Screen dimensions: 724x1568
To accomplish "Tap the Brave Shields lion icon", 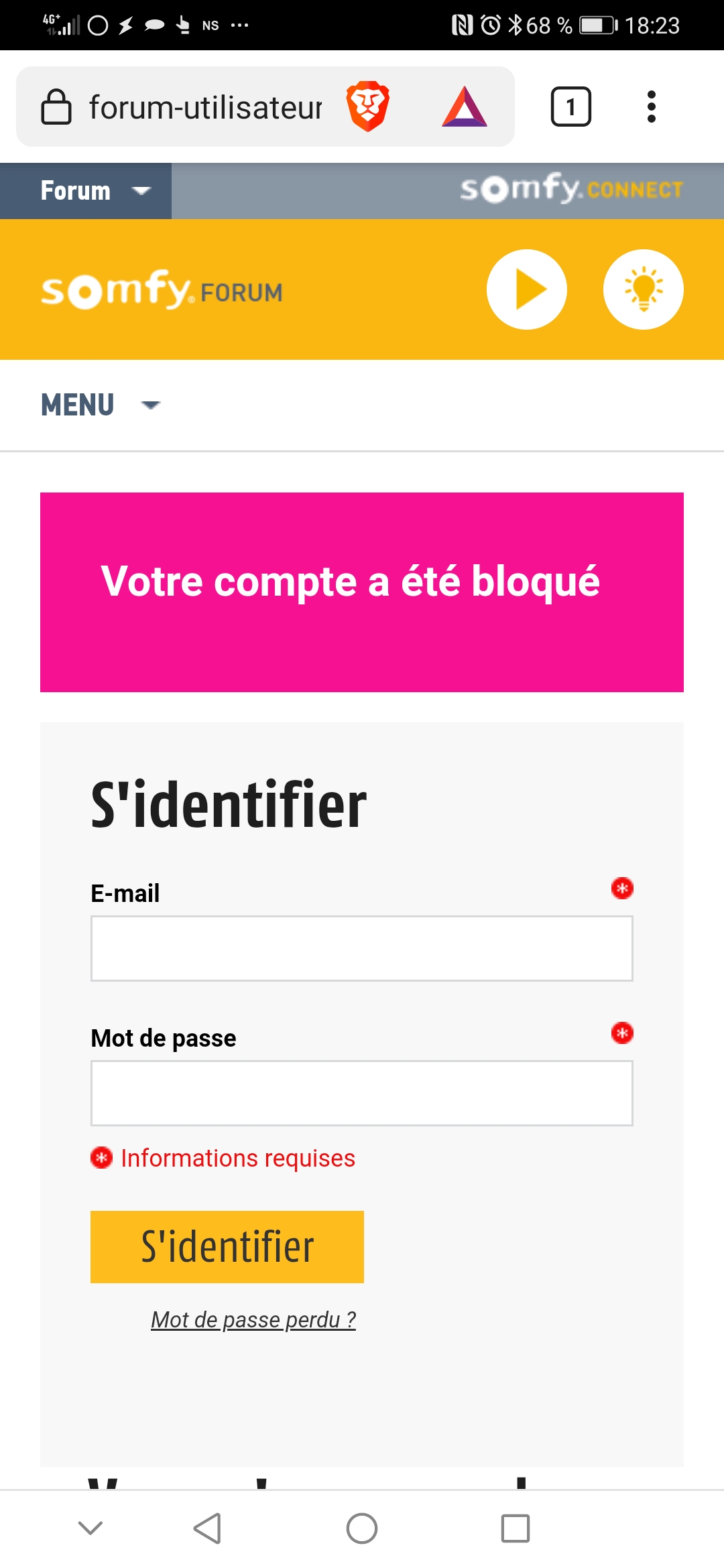I will (367, 107).
